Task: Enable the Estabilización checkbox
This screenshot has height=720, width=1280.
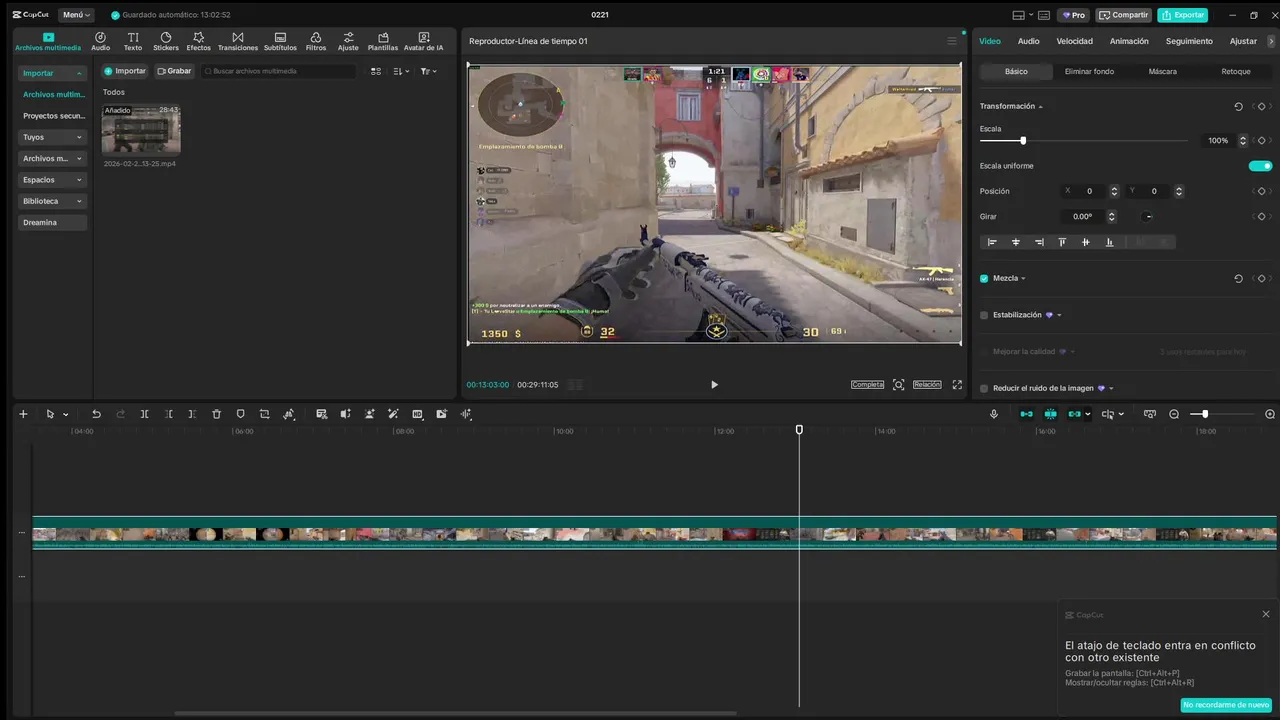Action: pos(984,315)
